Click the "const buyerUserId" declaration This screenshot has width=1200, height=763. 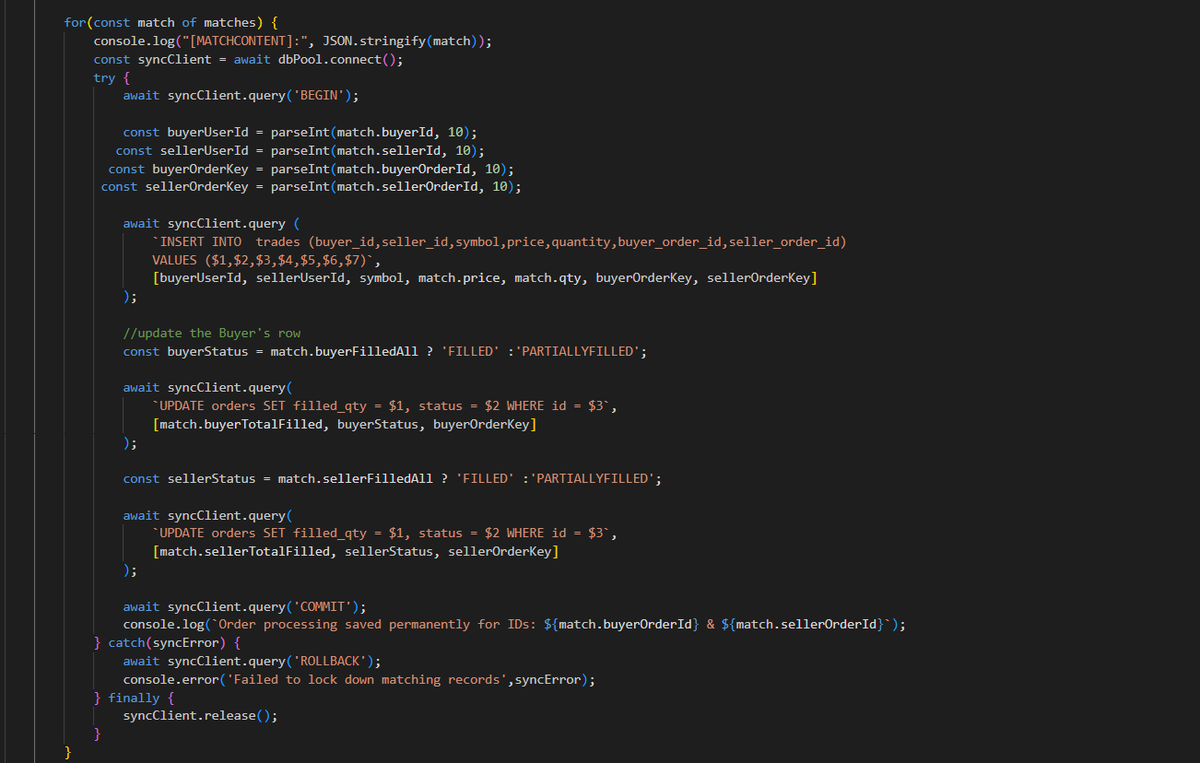tap(300, 132)
